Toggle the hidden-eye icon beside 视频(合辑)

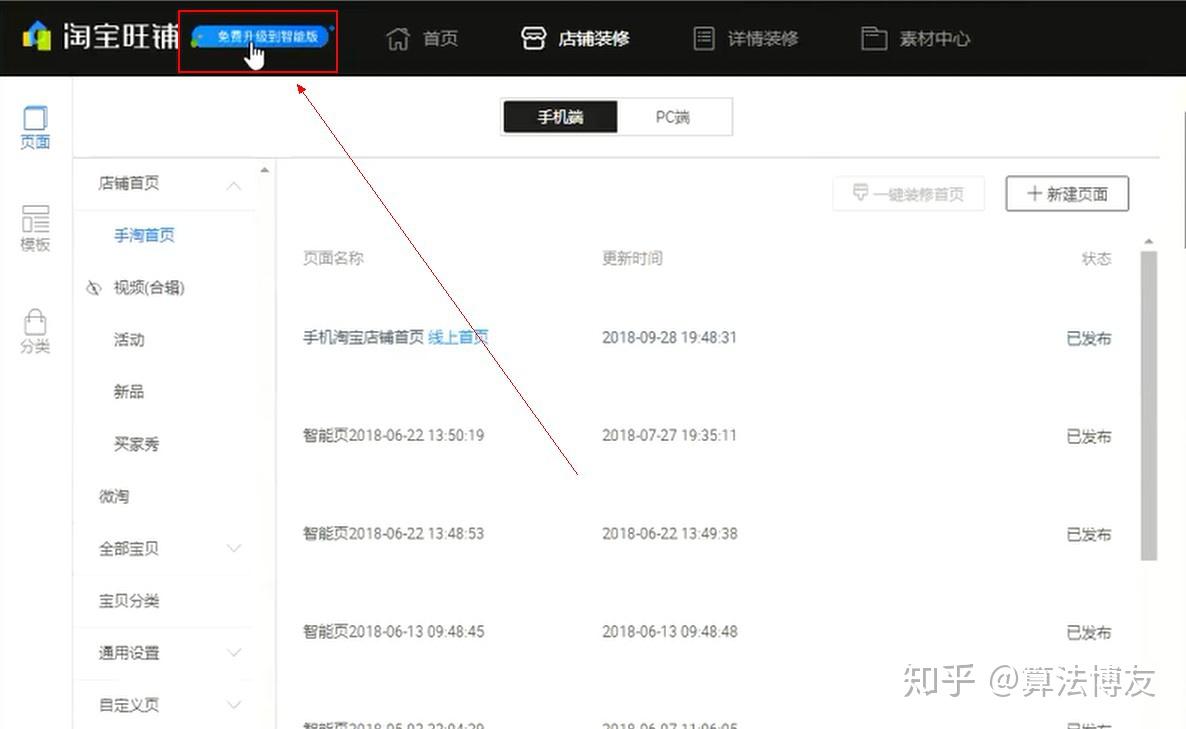tap(94, 288)
